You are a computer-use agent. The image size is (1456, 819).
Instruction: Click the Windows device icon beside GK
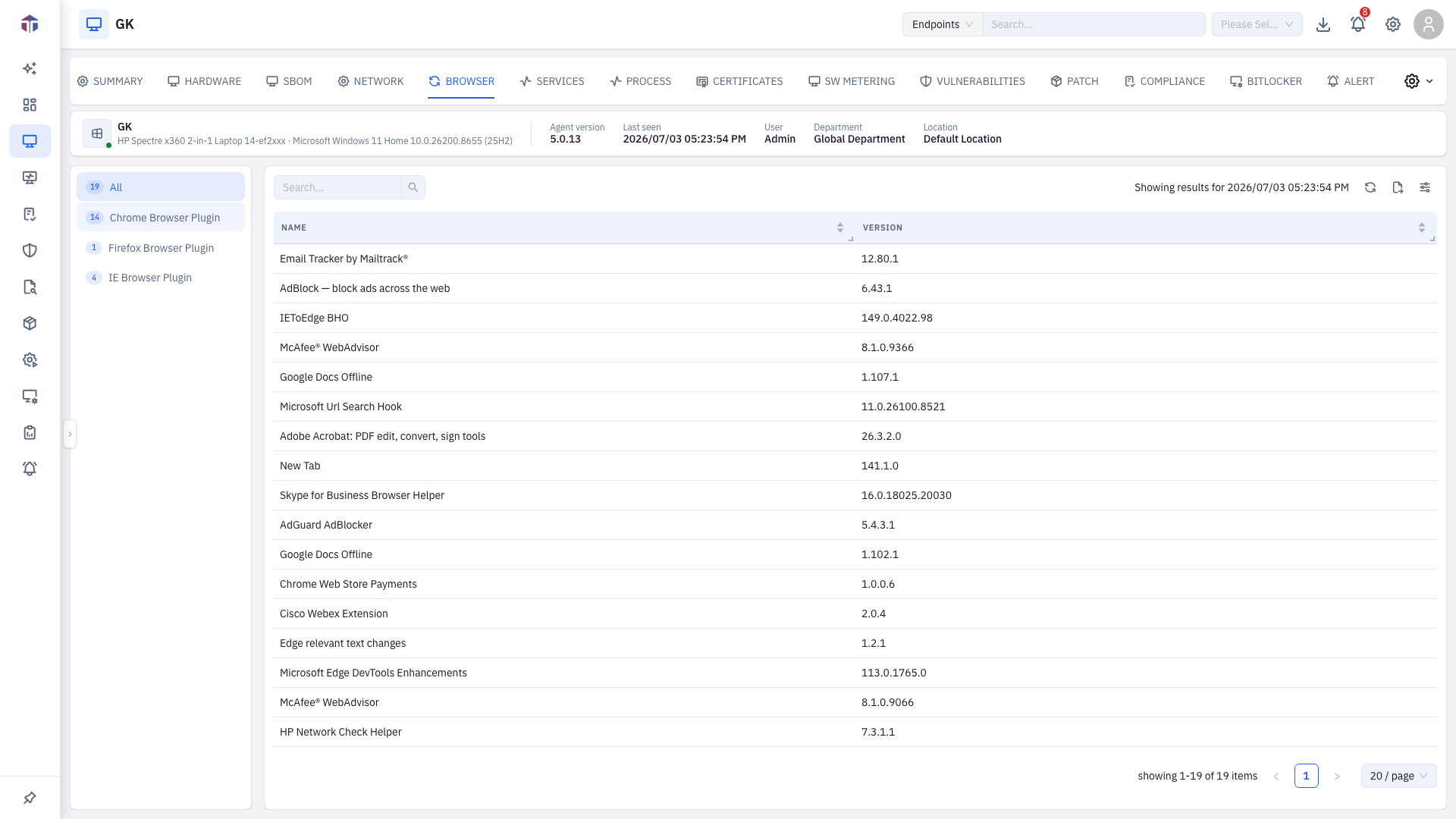tap(97, 133)
